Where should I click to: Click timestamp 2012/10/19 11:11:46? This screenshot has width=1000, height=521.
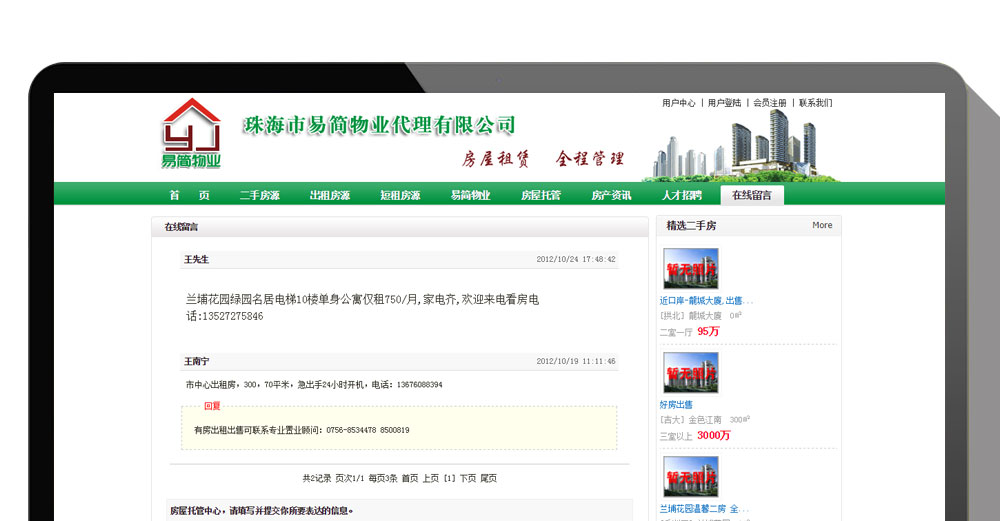tap(576, 362)
